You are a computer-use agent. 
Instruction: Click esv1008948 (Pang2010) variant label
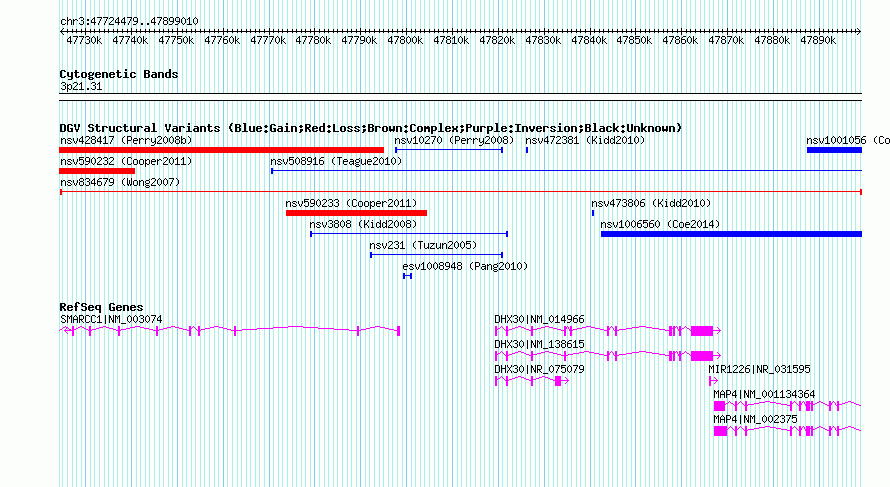click(465, 266)
